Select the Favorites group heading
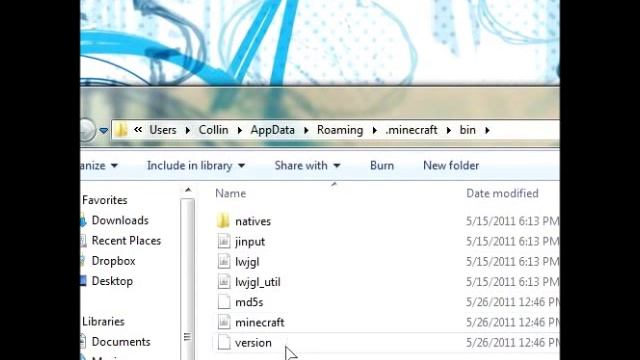The width and height of the screenshot is (640, 360). 104,200
